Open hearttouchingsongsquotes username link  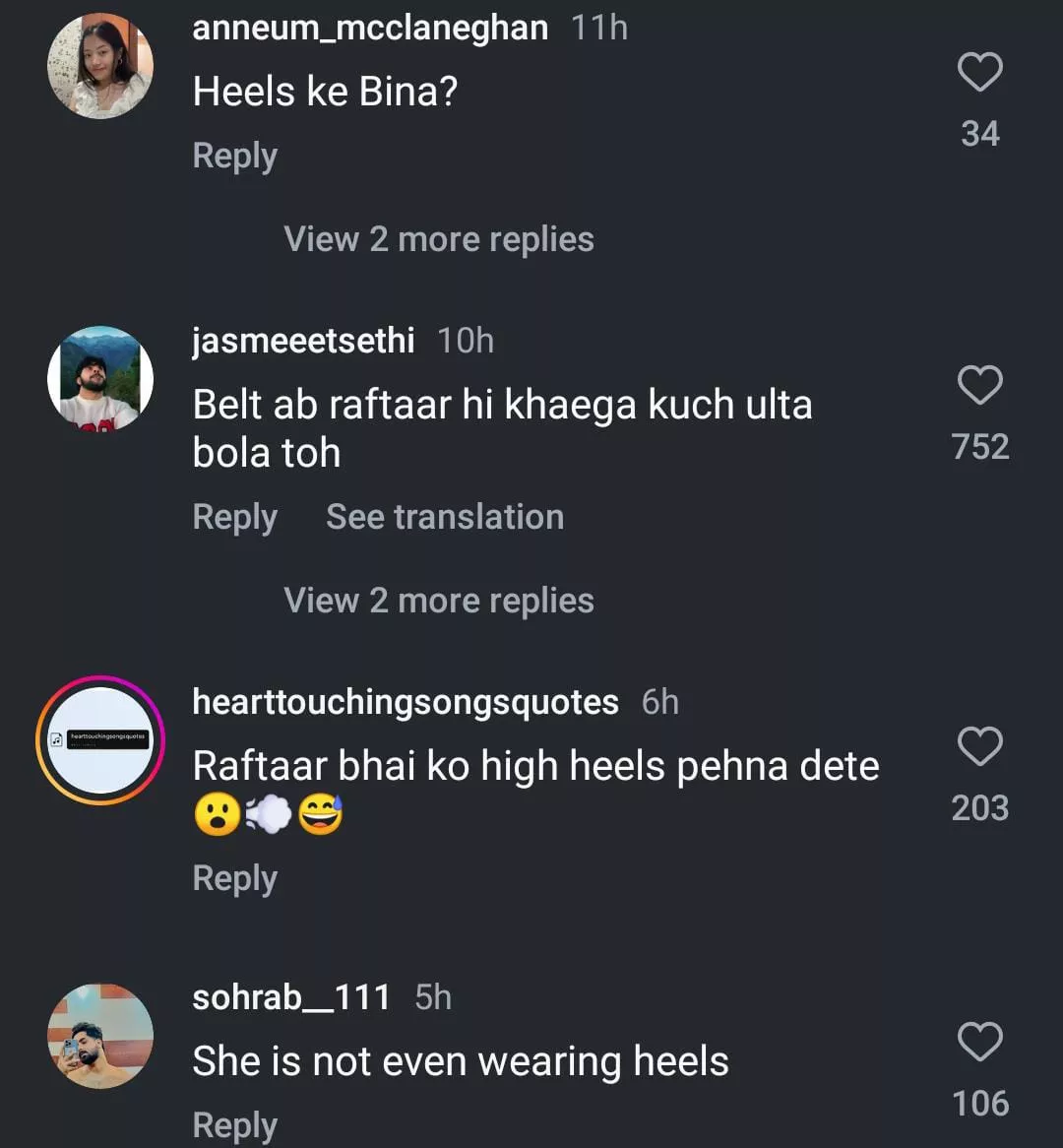406,702
